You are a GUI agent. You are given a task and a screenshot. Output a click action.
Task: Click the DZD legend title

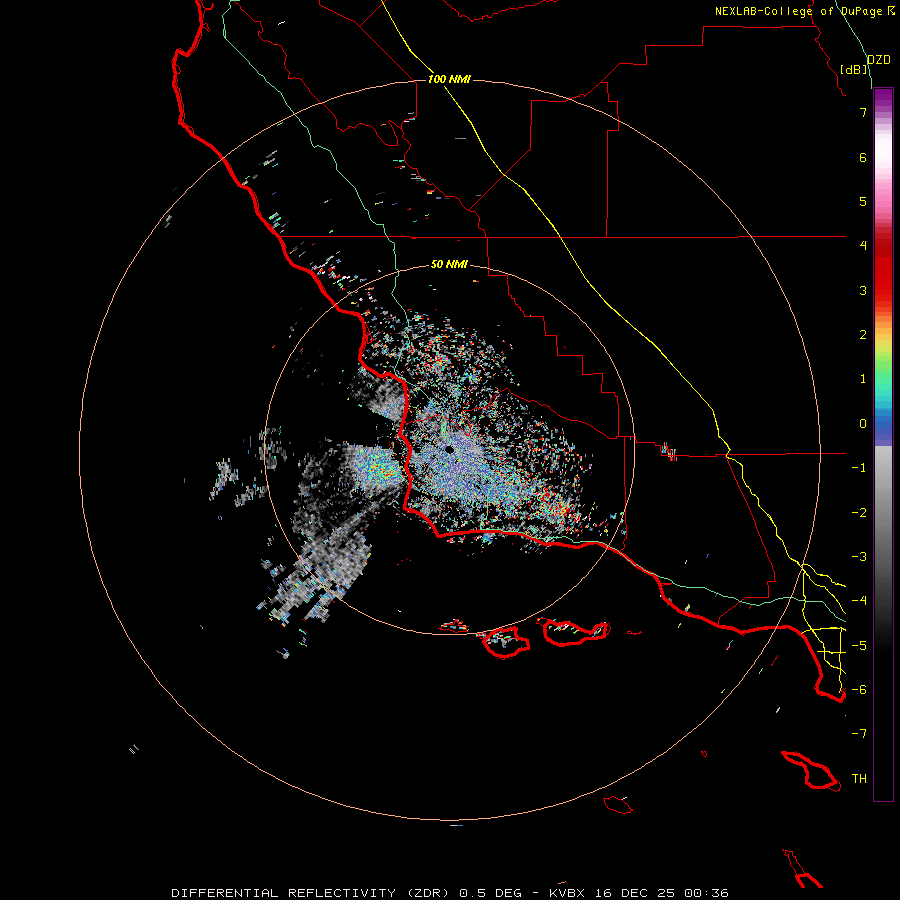click(x=879, y=60)
